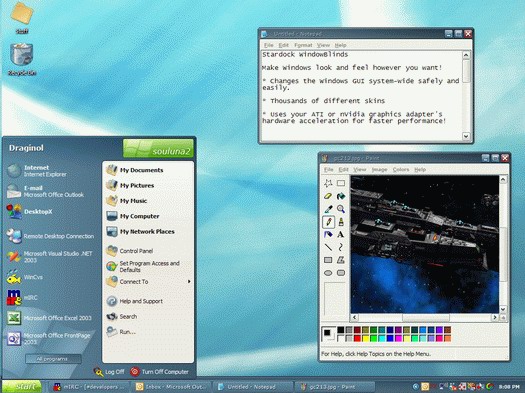Click Paint horizontal scrollbar right arrow
Image resolution: width=525 pixels, height=393 pixels.
[495, 317]
